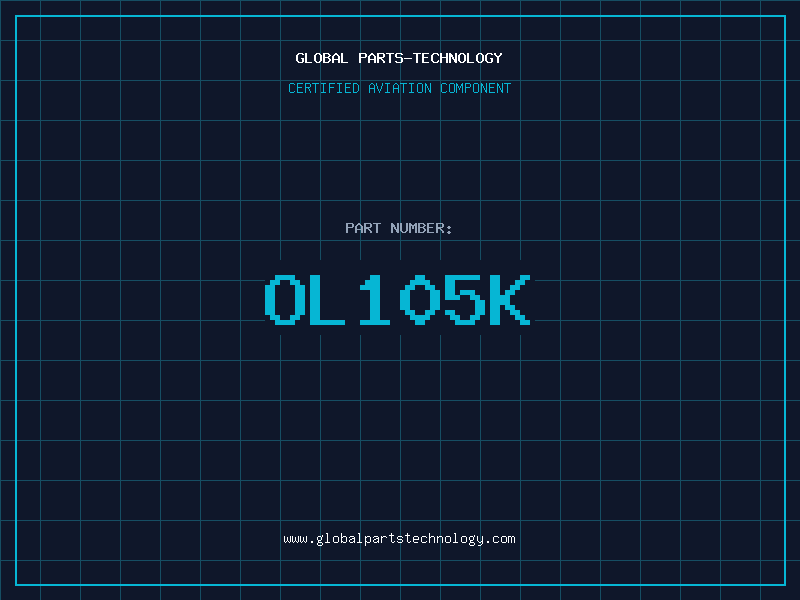Click the 'www' prefix of the website URL
This screenshot has width=800, height=600.
[x=295, y=538]
